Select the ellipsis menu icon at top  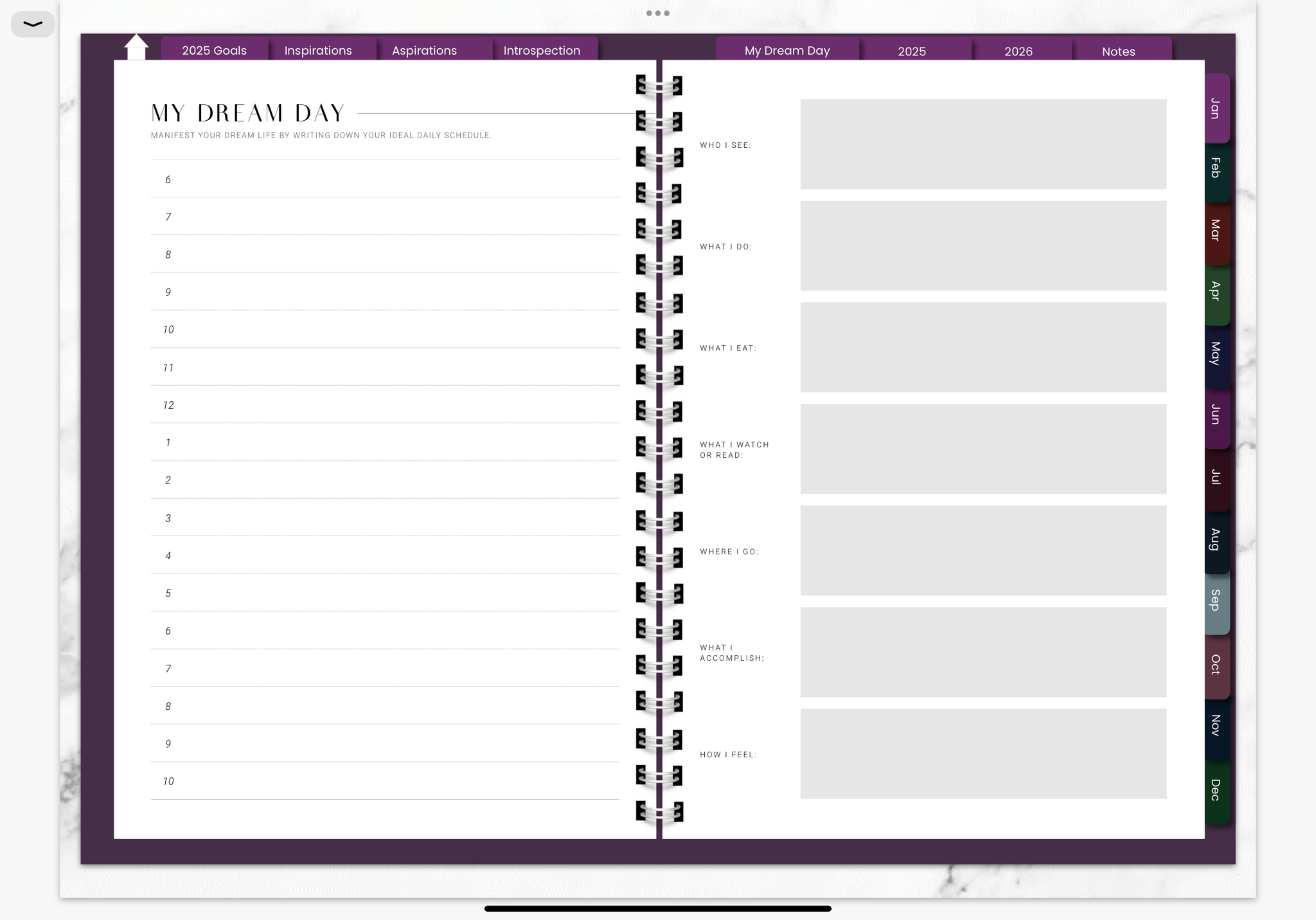(657, 12)
